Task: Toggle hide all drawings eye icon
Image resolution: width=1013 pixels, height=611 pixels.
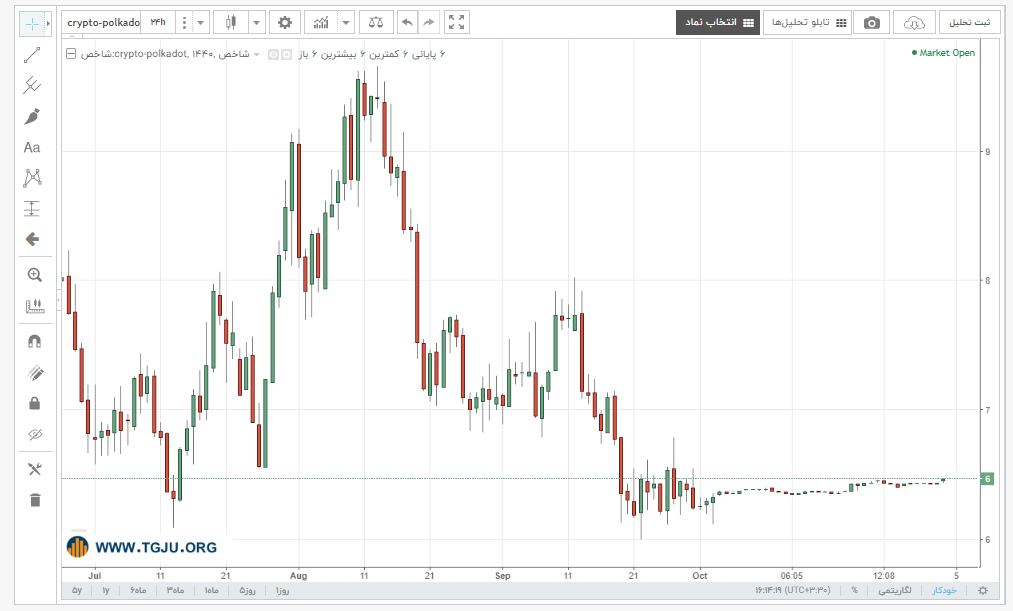Action: click(34, 435)
